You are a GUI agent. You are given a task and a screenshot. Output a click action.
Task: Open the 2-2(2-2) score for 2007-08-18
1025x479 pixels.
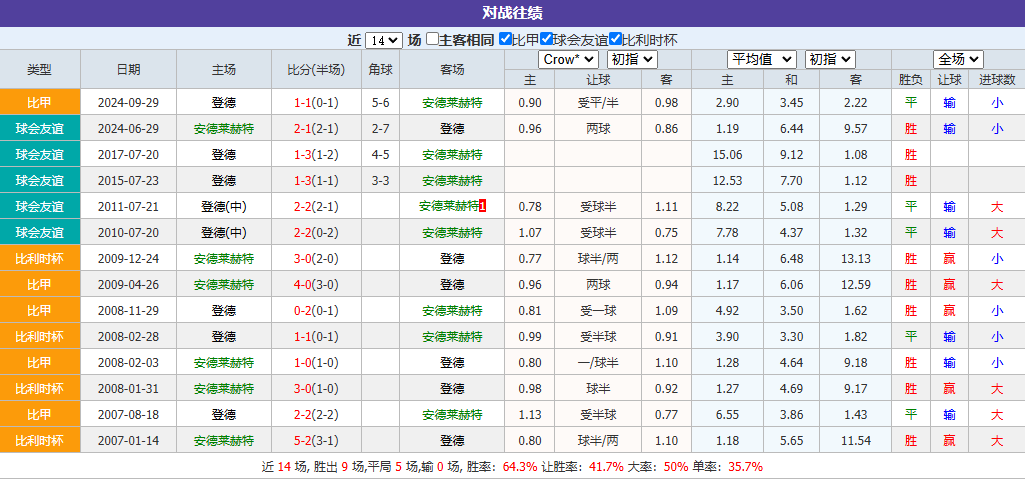click(x=316, y=414)
